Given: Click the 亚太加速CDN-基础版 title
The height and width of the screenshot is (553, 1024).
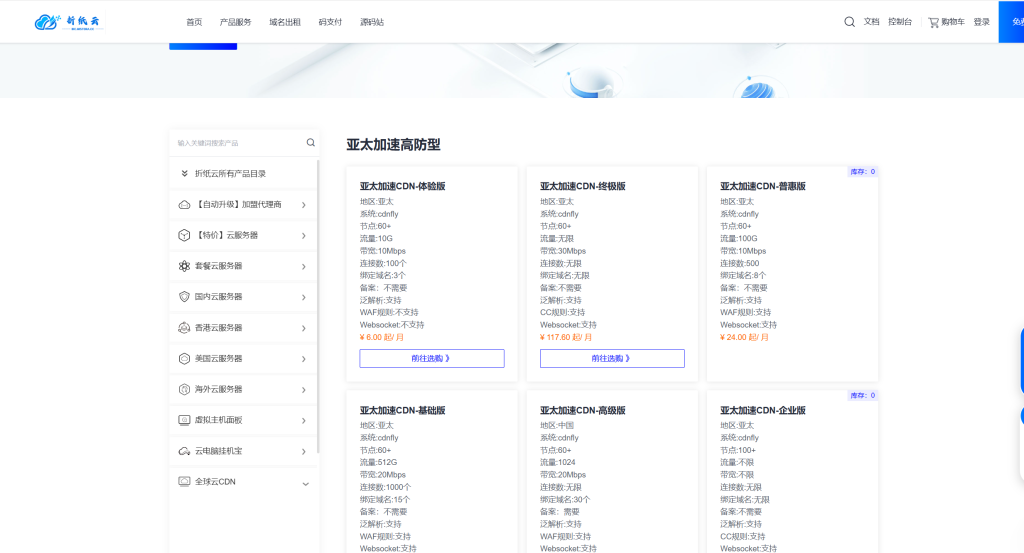Looking at the screenshot, I should 402,410.
